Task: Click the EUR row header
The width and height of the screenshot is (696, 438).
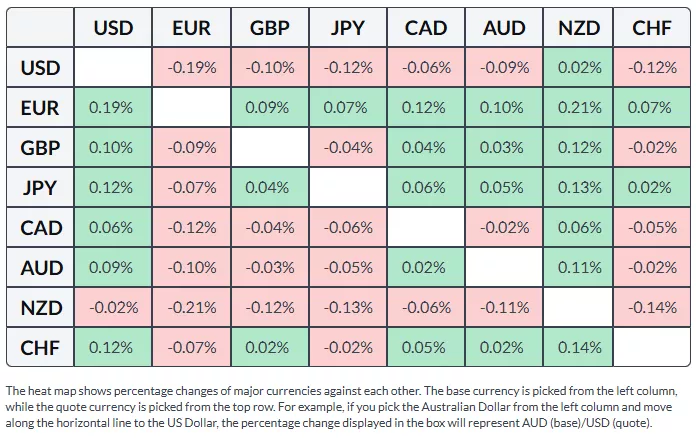Action: click(x=41, y=108)
